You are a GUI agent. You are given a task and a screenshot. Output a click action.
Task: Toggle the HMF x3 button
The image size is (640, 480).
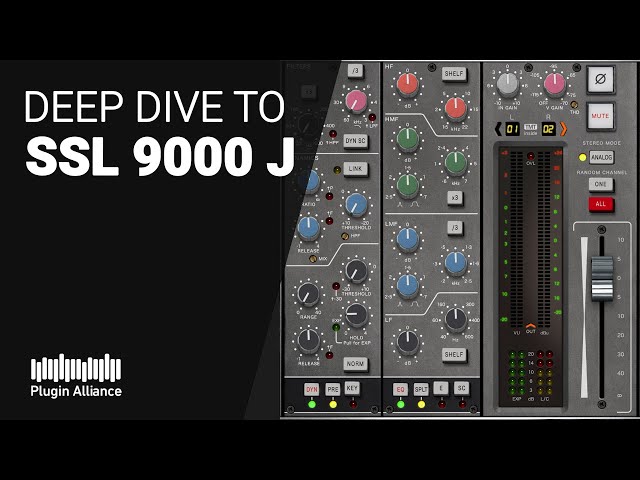tap(455, 198)
